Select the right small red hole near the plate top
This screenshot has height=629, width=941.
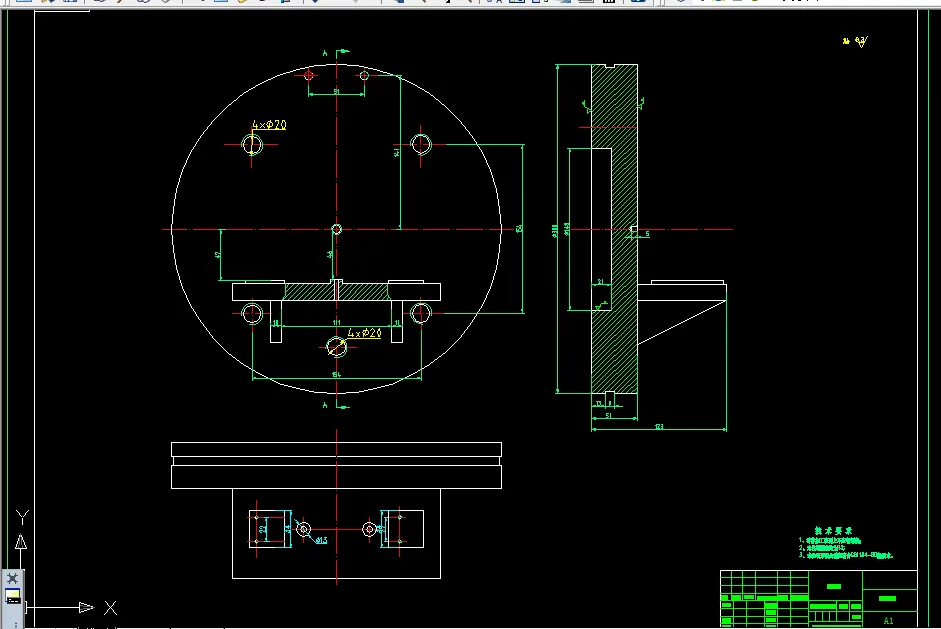click(364, 75)
